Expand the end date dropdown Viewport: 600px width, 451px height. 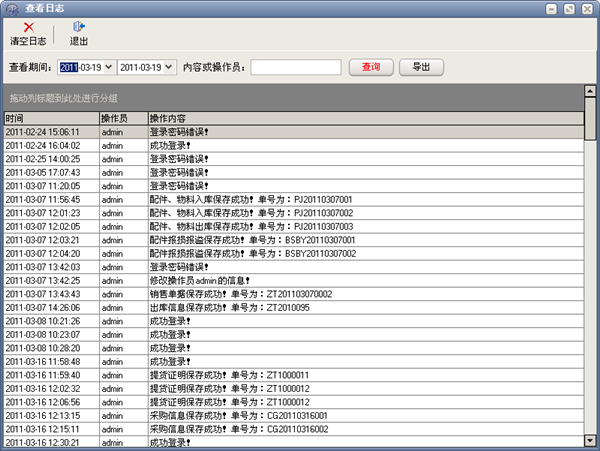(167, 68)
